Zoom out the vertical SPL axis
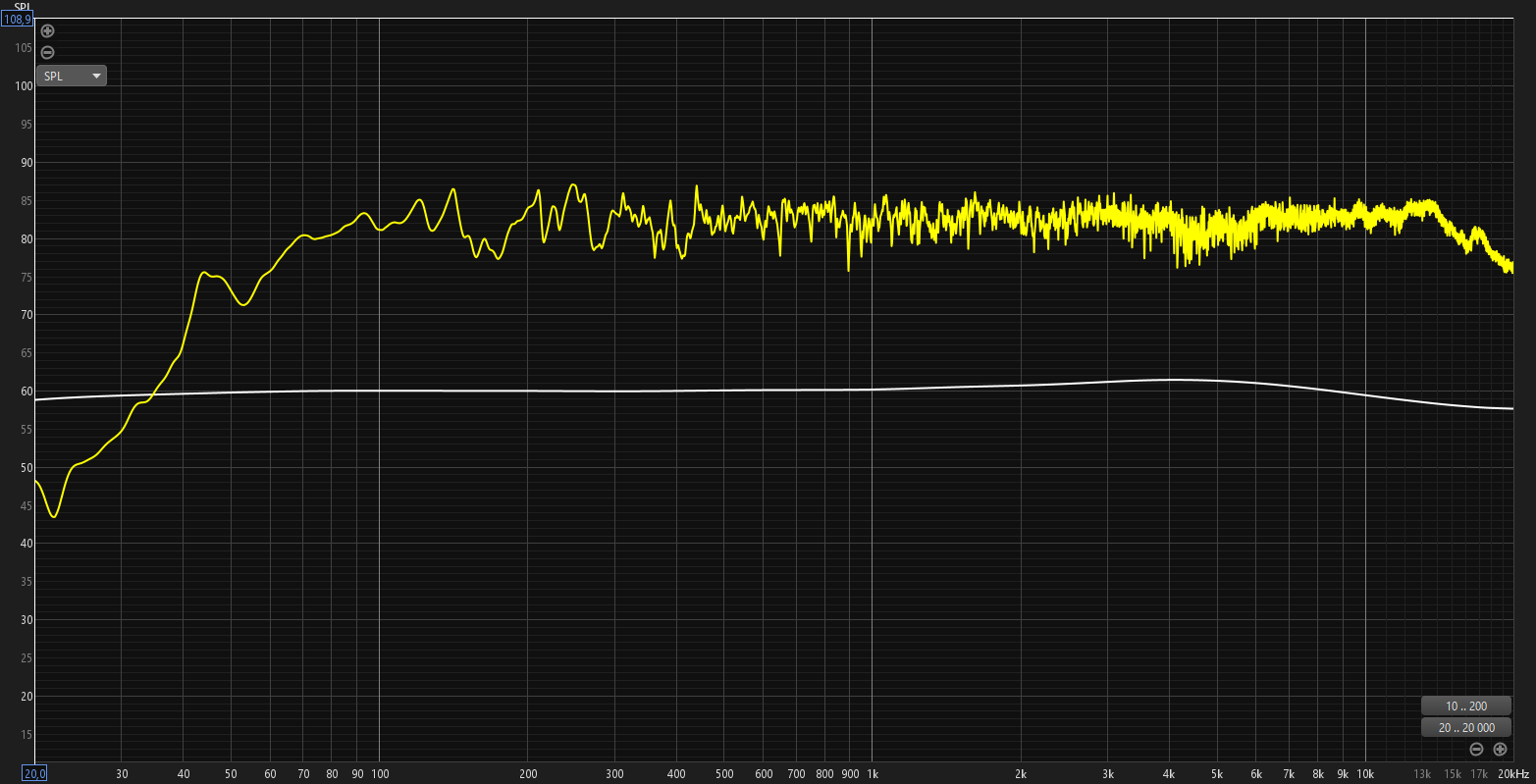 (47, 53)
